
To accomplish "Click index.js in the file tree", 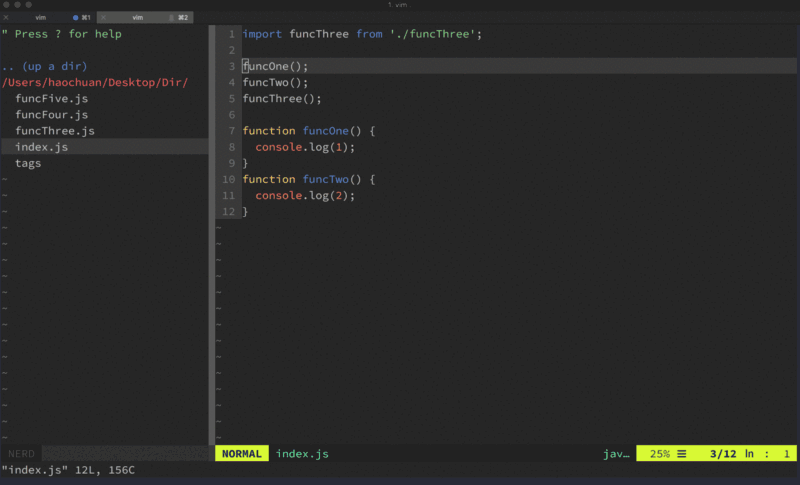I will [41, 147].
